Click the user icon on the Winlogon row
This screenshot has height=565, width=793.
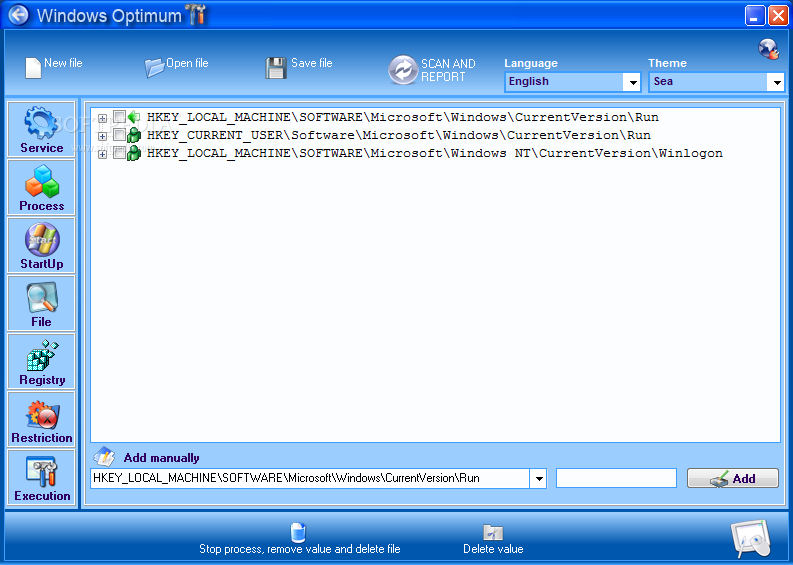pos(134,153)
